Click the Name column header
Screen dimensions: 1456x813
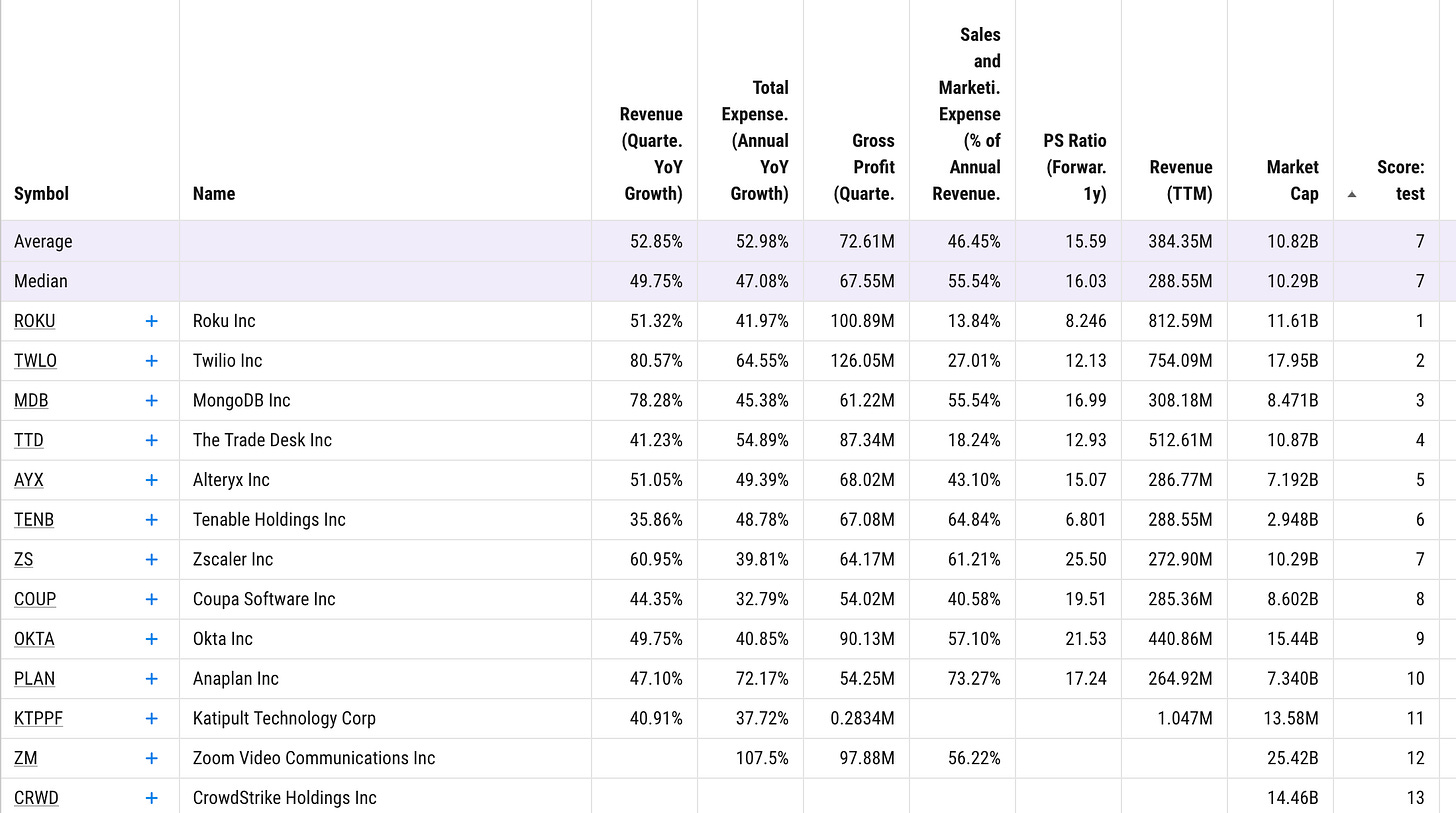click(x=214, y=194)
